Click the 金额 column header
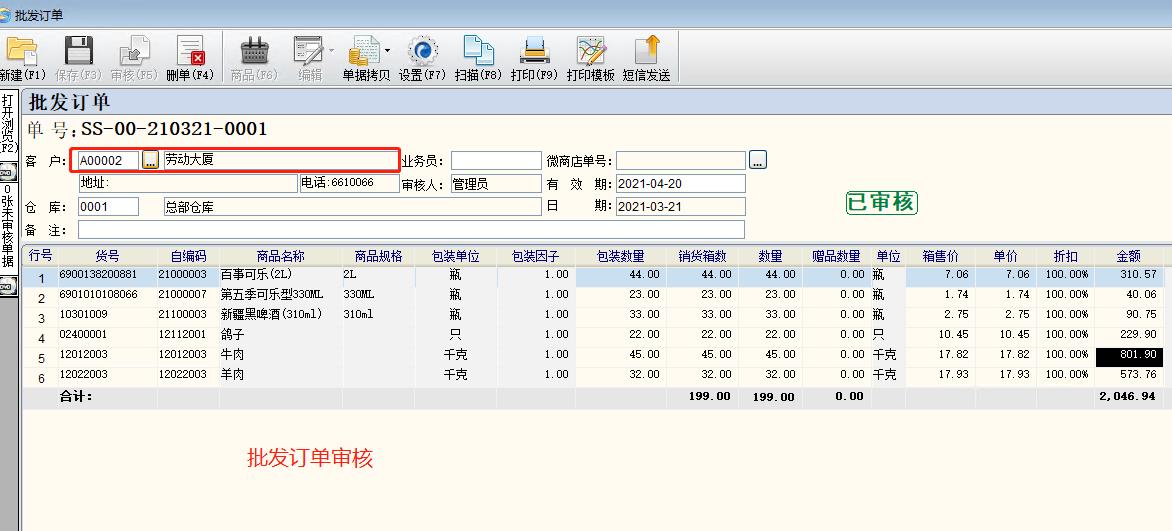This screenshot has width=1172, height=531. point(1129,256)
